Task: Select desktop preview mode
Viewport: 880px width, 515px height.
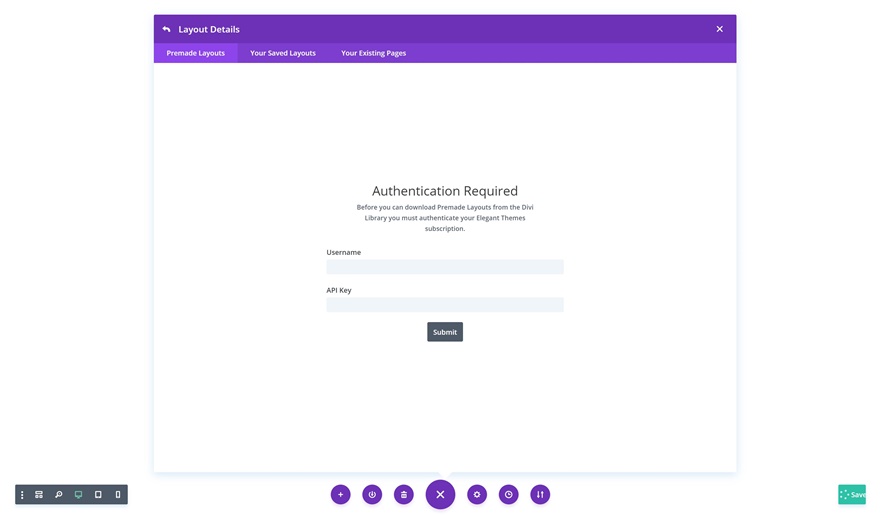Action: tap(78, 495)
